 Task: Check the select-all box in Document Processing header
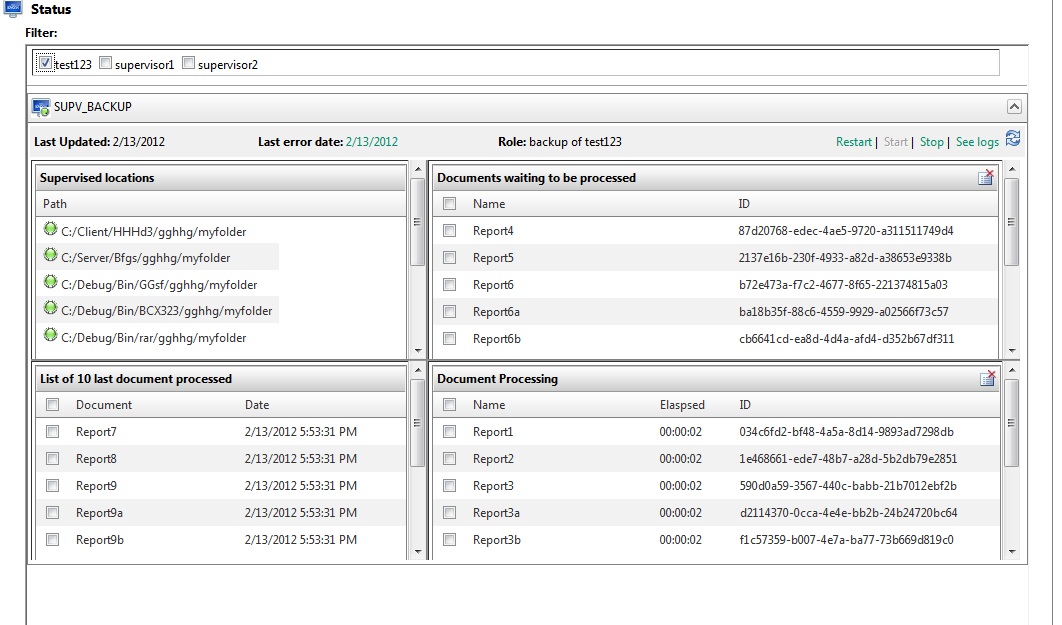(449, 405)
